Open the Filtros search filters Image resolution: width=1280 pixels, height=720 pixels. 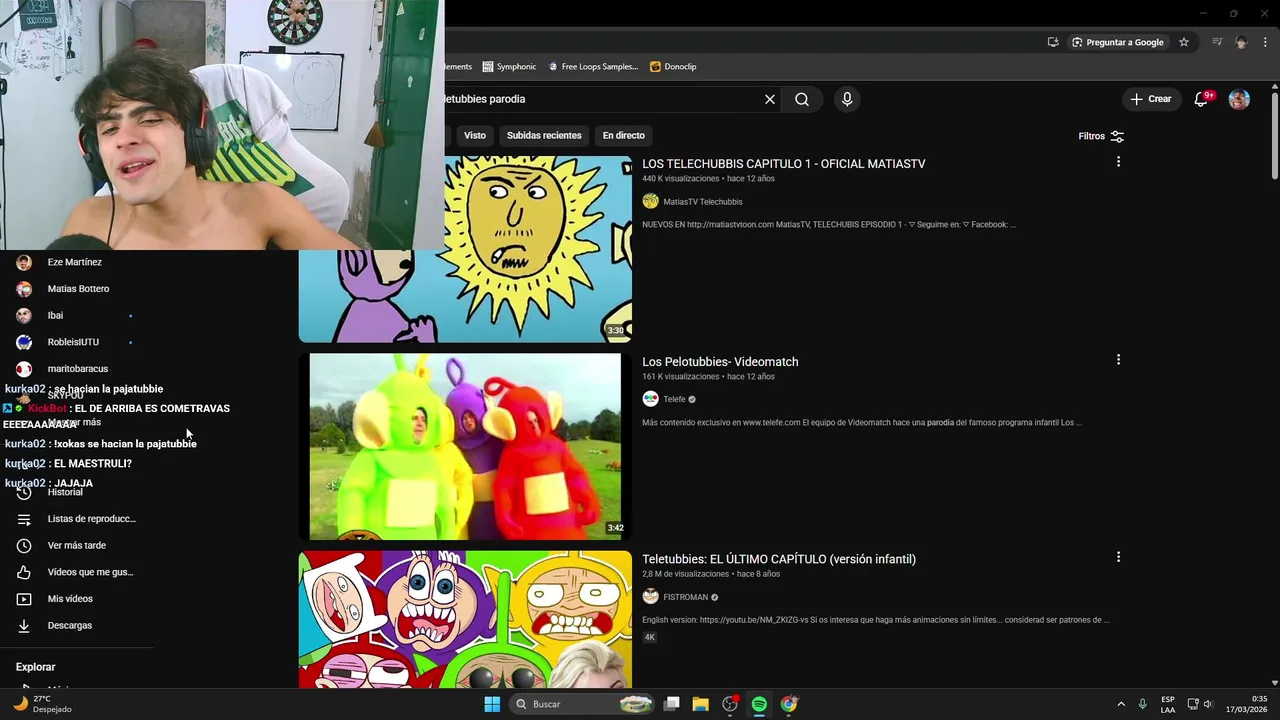[x=1101, y=136]
